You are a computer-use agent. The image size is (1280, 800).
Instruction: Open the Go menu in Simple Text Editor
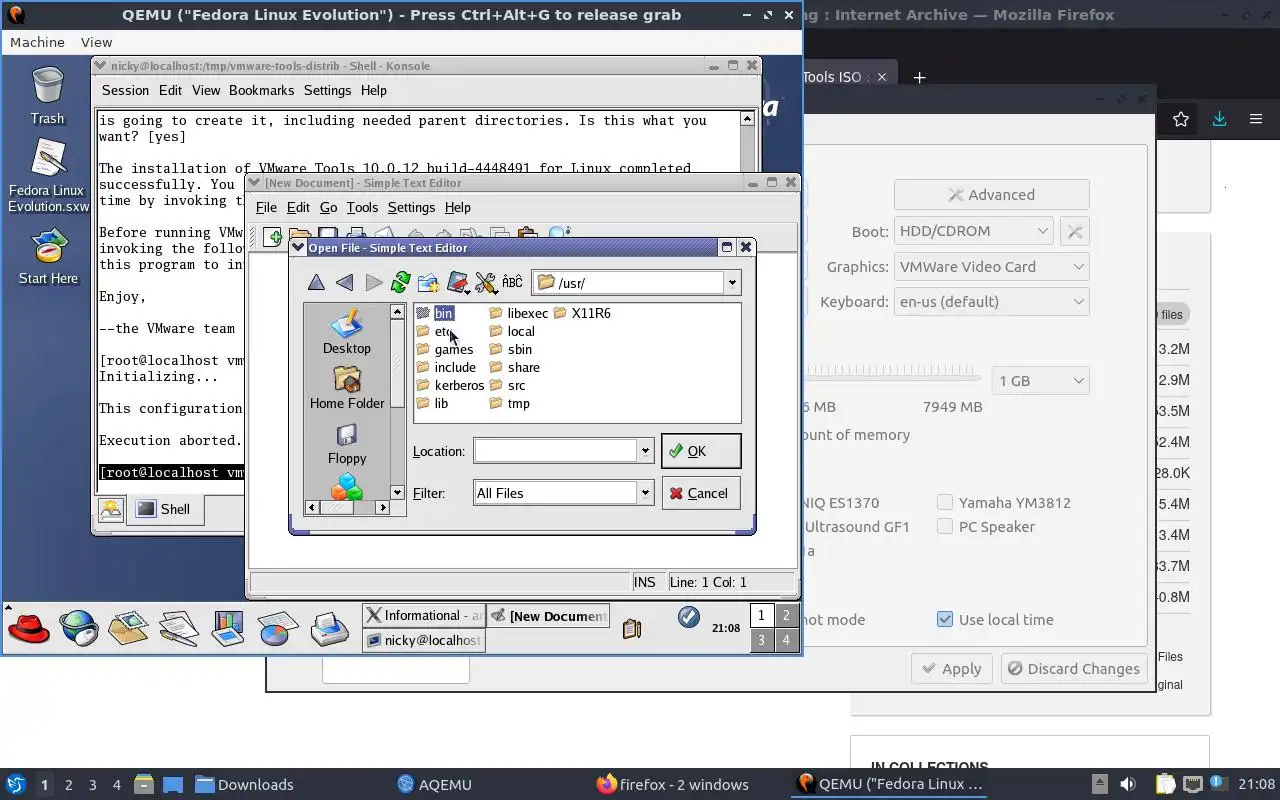click(328, 207)
